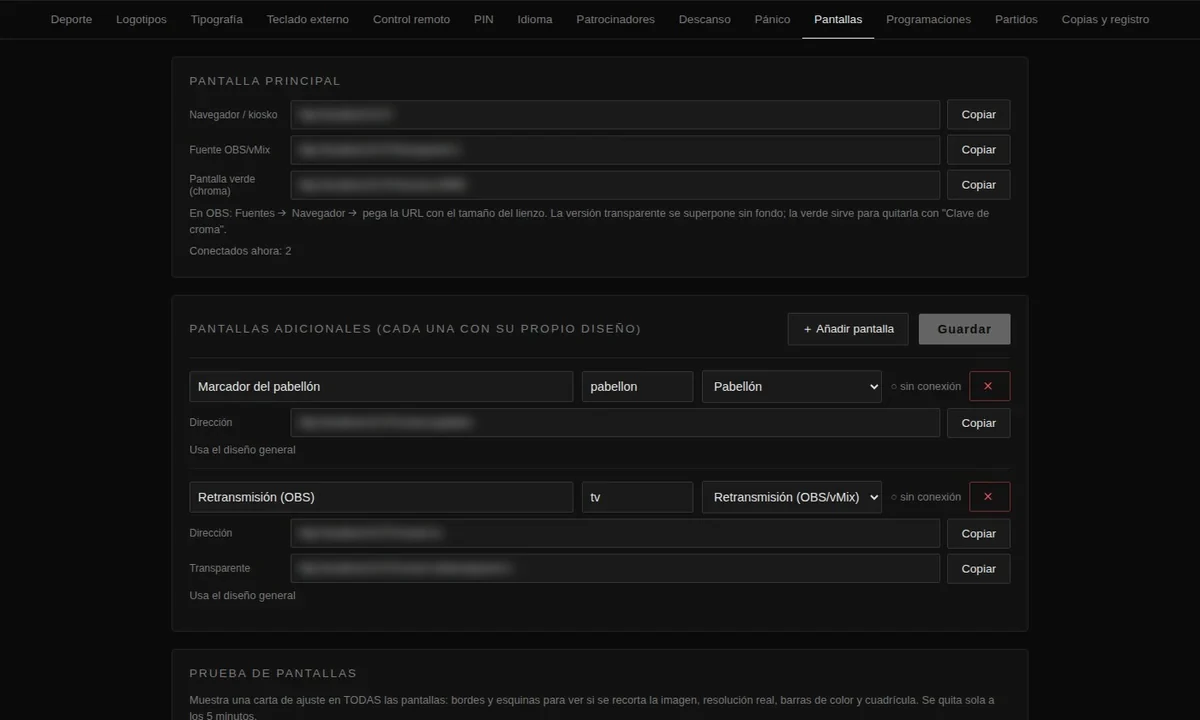
Task: Switch to the Partidos tab
Action: (x=1016, y=19)
